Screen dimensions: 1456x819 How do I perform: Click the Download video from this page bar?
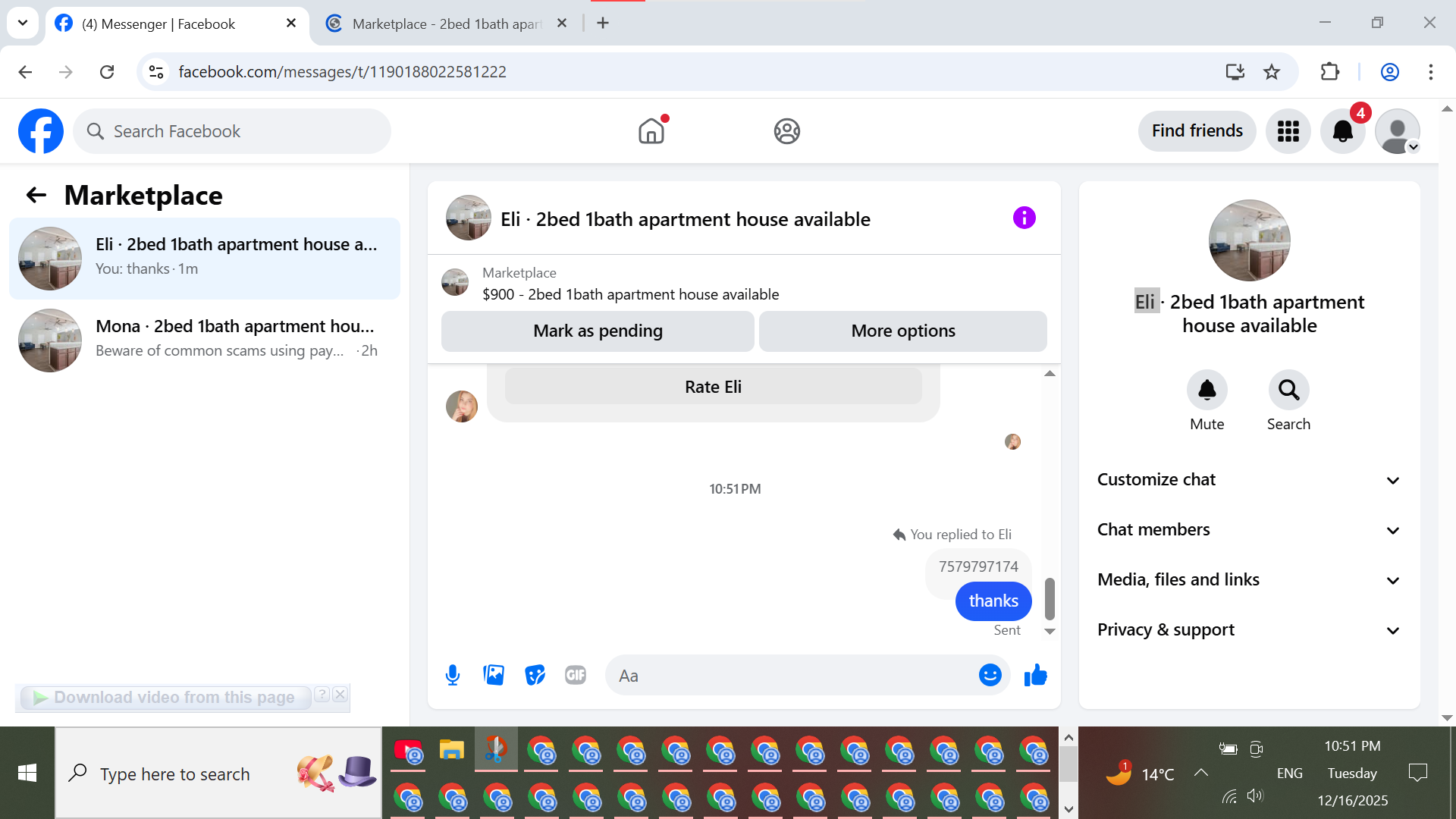165,698
